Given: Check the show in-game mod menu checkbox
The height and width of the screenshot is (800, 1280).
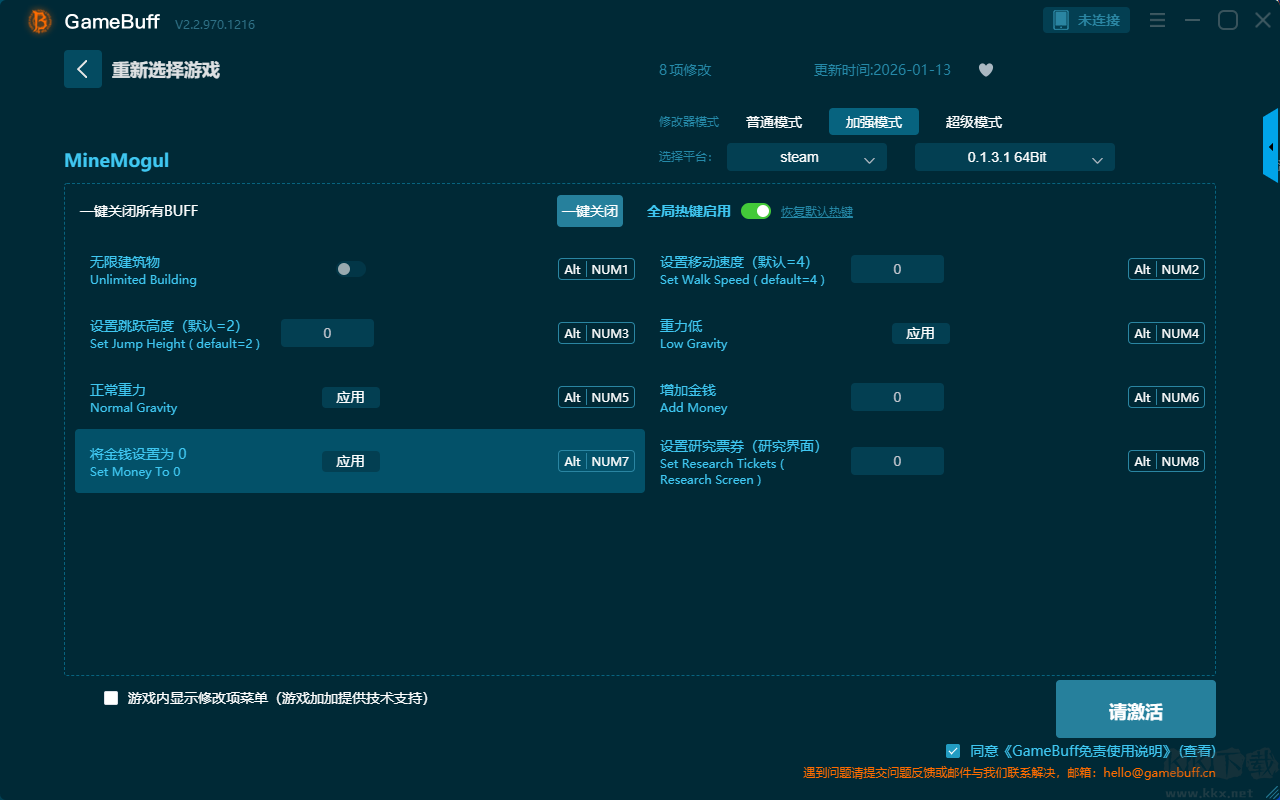Looking at the screenshot, I should (x=111, y=698).
